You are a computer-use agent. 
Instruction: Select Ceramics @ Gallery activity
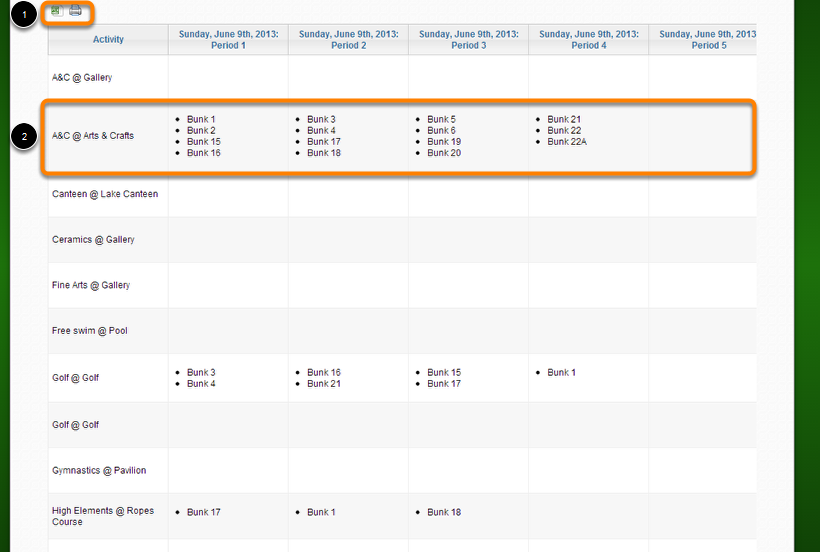point(93,240)
